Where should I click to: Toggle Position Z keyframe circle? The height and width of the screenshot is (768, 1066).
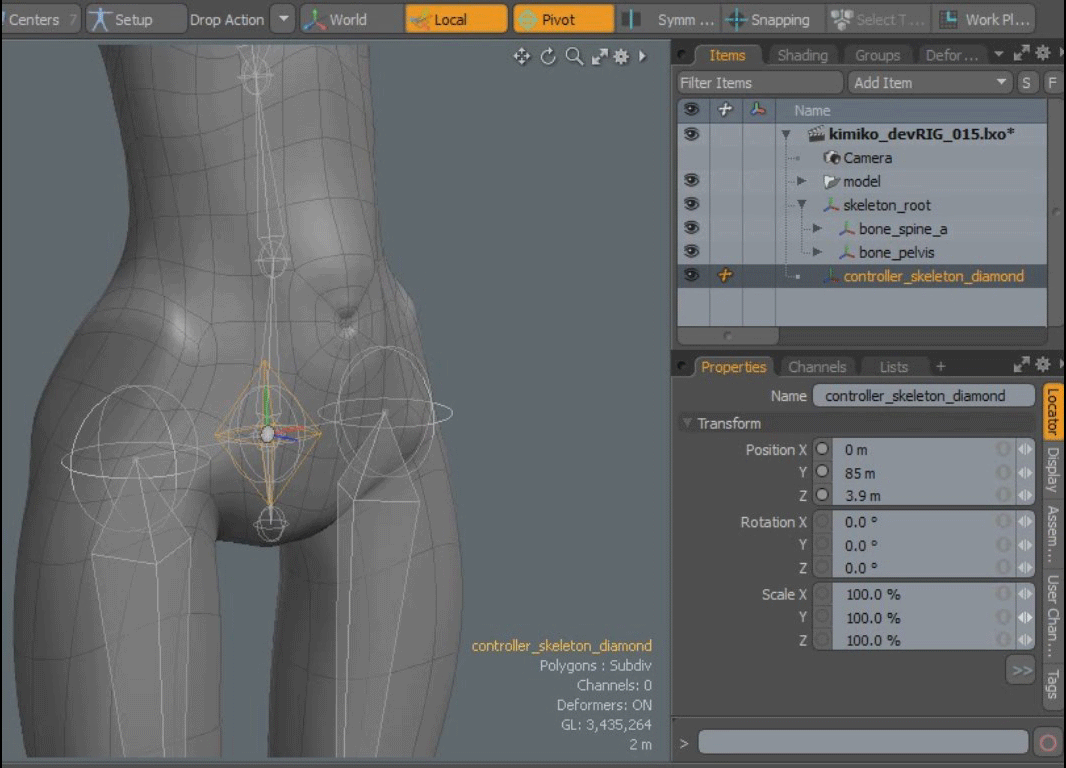point(823,495)
